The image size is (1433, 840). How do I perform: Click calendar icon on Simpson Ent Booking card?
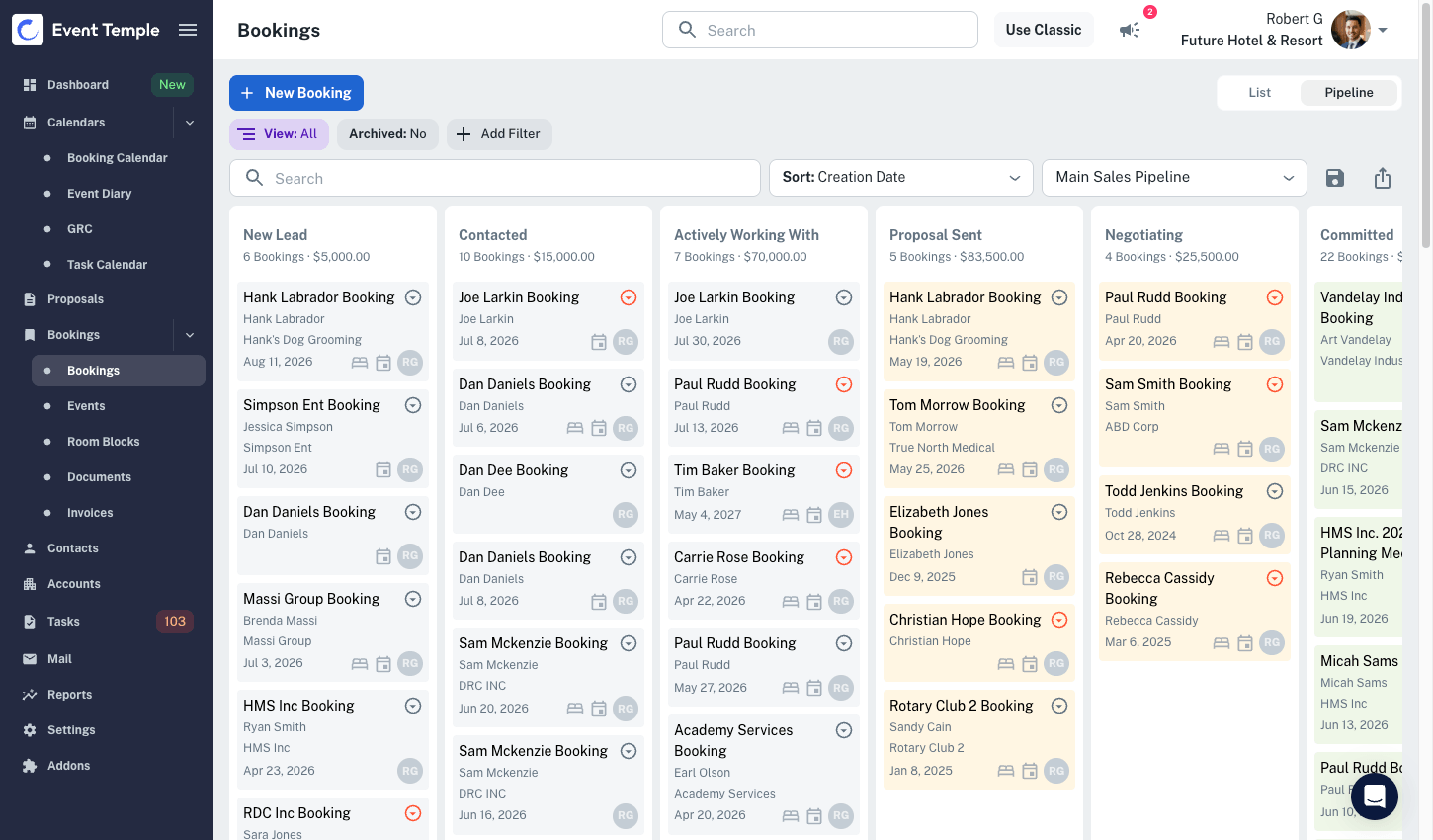[383, 470]
